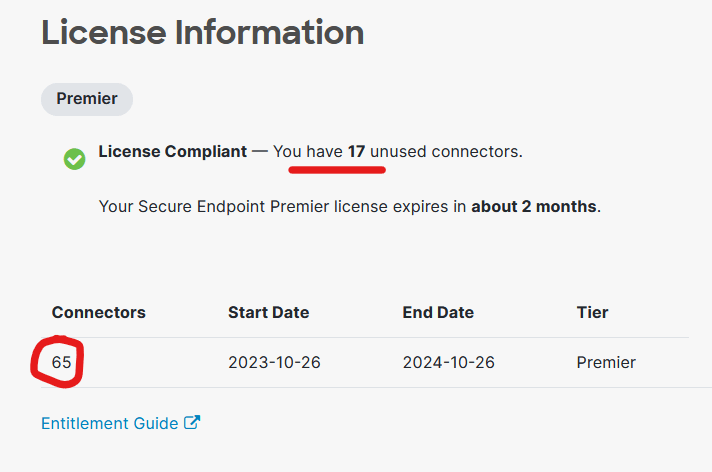Click the 'Your Secure Endpoint Premier license' text
This screenshot has height=472, width=712.
(x=238, y=207)
